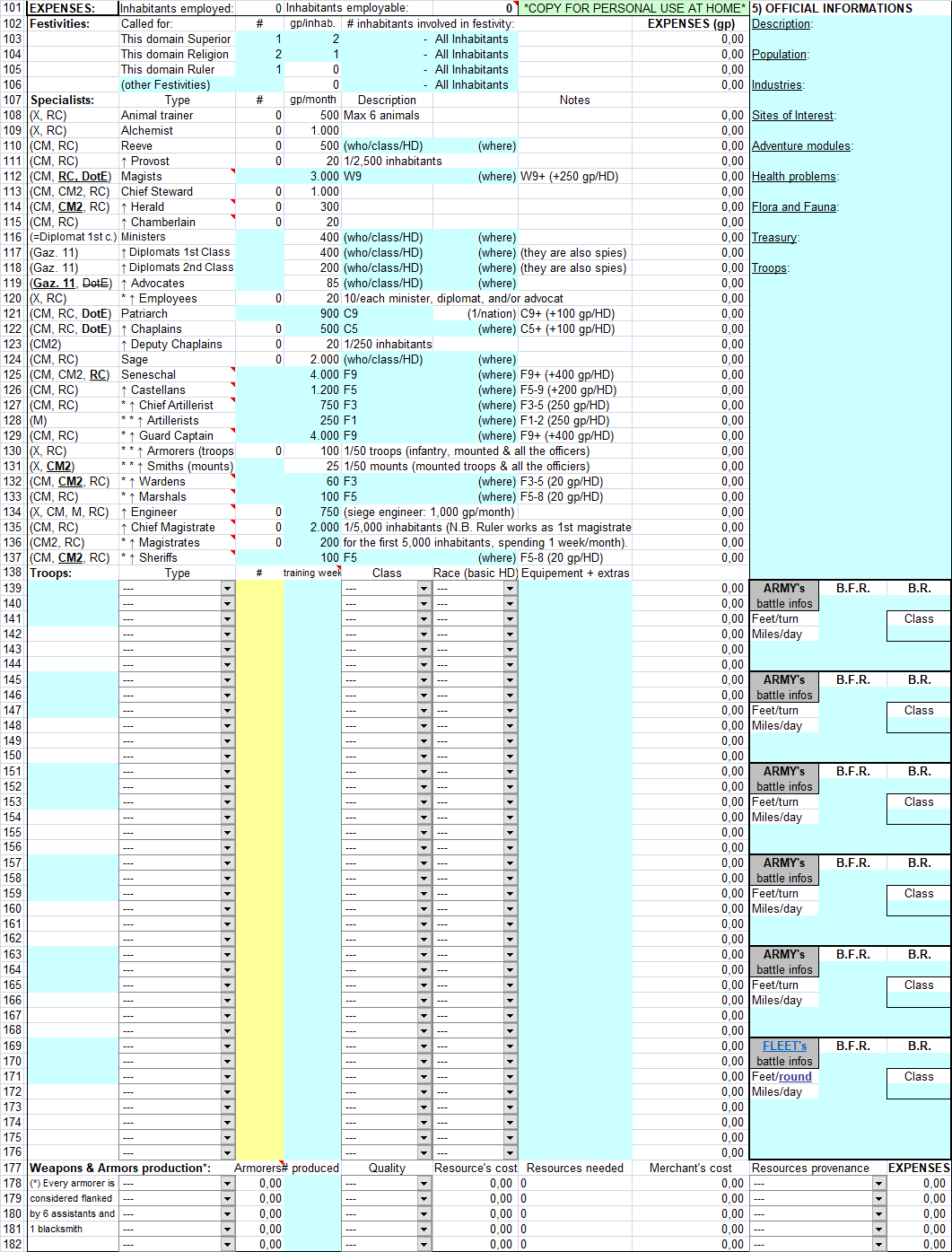Select the 'Magists' cell
This screenshot has height=1252, width=952.
(178, 177)
